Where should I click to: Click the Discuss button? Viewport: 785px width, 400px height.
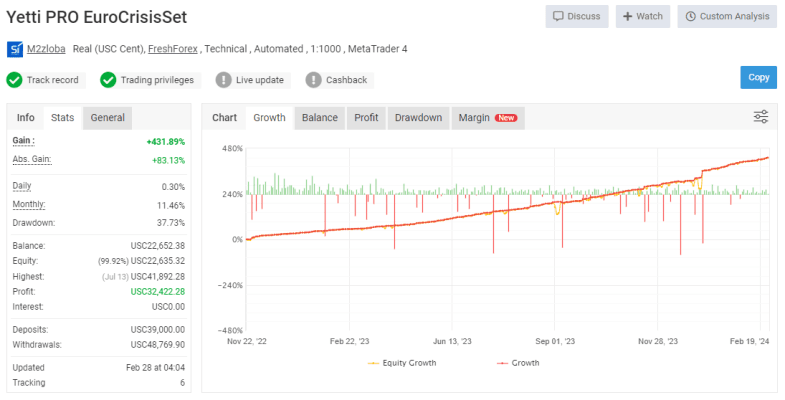[577, 17]
